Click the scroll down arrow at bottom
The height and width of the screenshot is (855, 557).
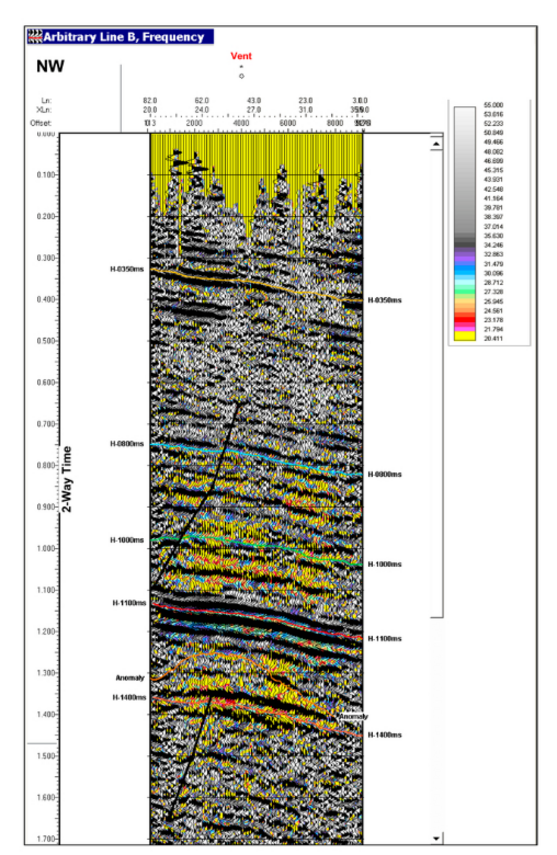[x=436, y=839]
